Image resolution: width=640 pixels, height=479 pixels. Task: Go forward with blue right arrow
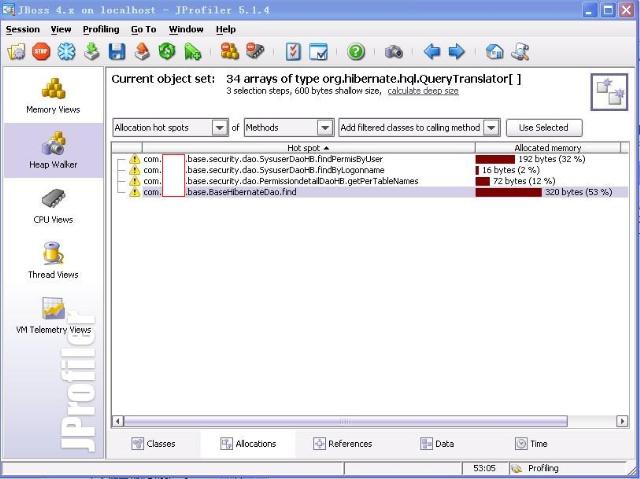[457, 52]
